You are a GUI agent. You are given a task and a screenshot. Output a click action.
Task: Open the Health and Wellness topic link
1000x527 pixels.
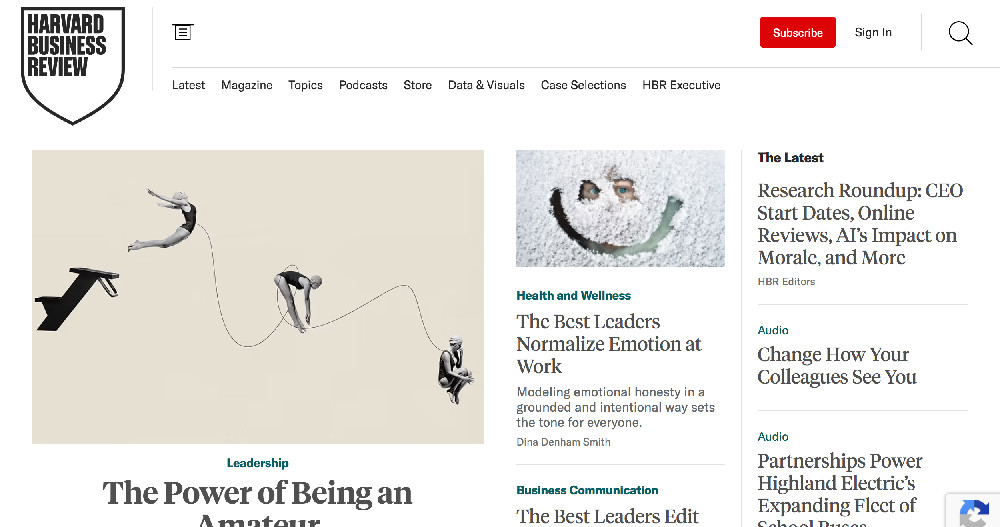tap(573, 295)
